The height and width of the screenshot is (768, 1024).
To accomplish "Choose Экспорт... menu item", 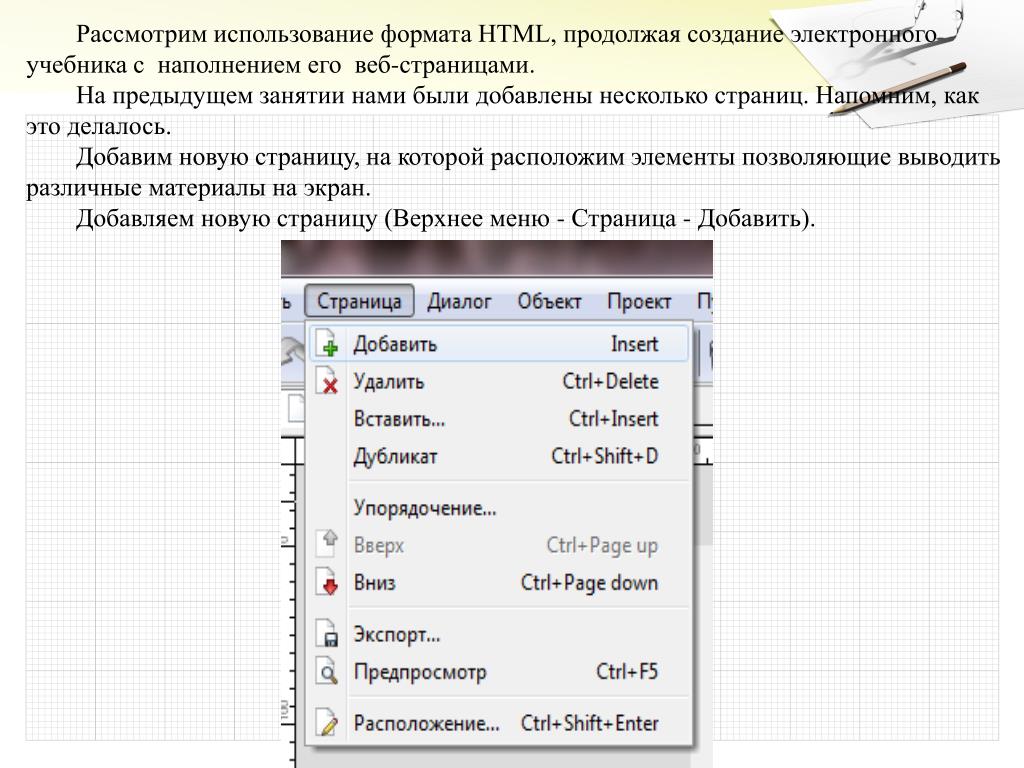I will point(397,635).
